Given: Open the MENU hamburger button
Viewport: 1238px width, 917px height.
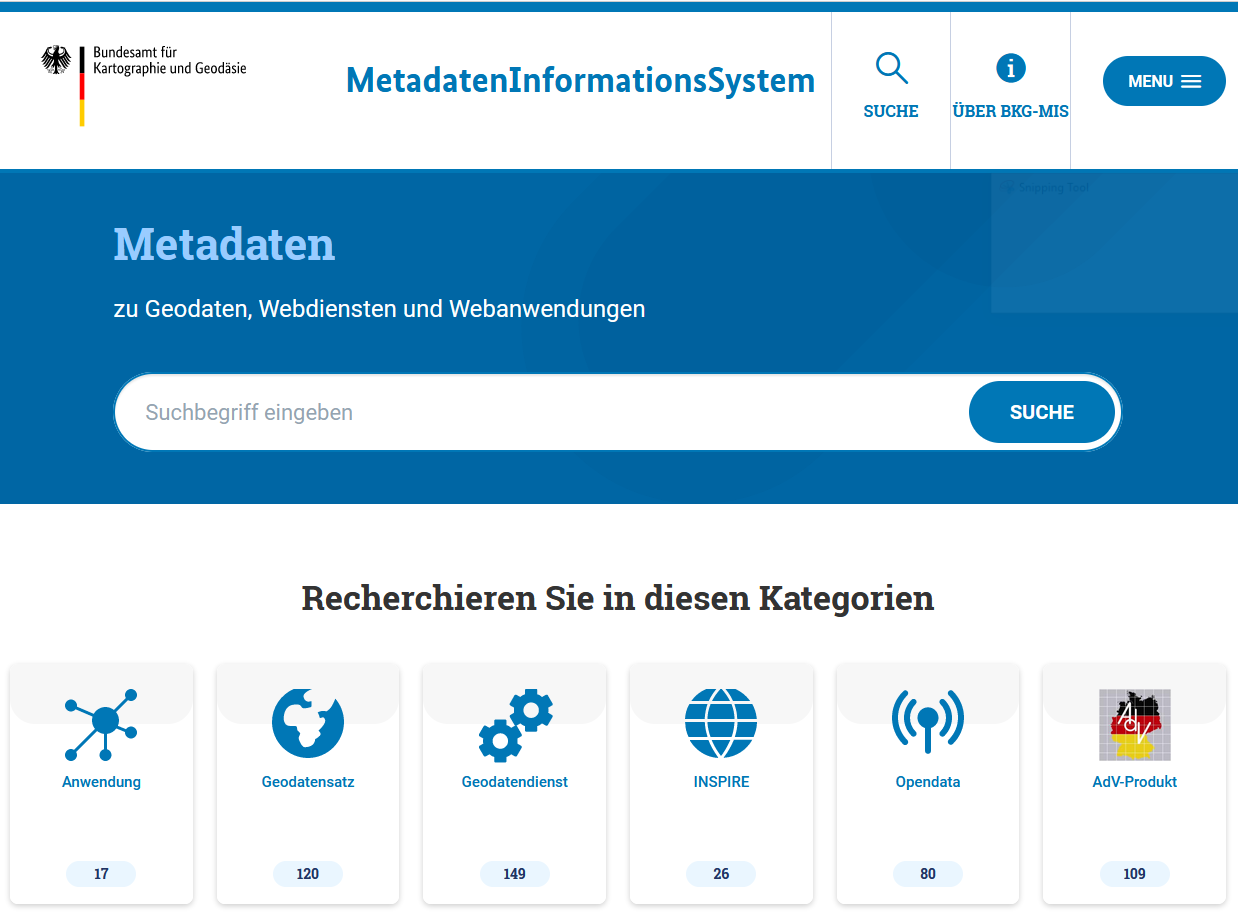Looking at the screenshot, I should coord(1164,81).
